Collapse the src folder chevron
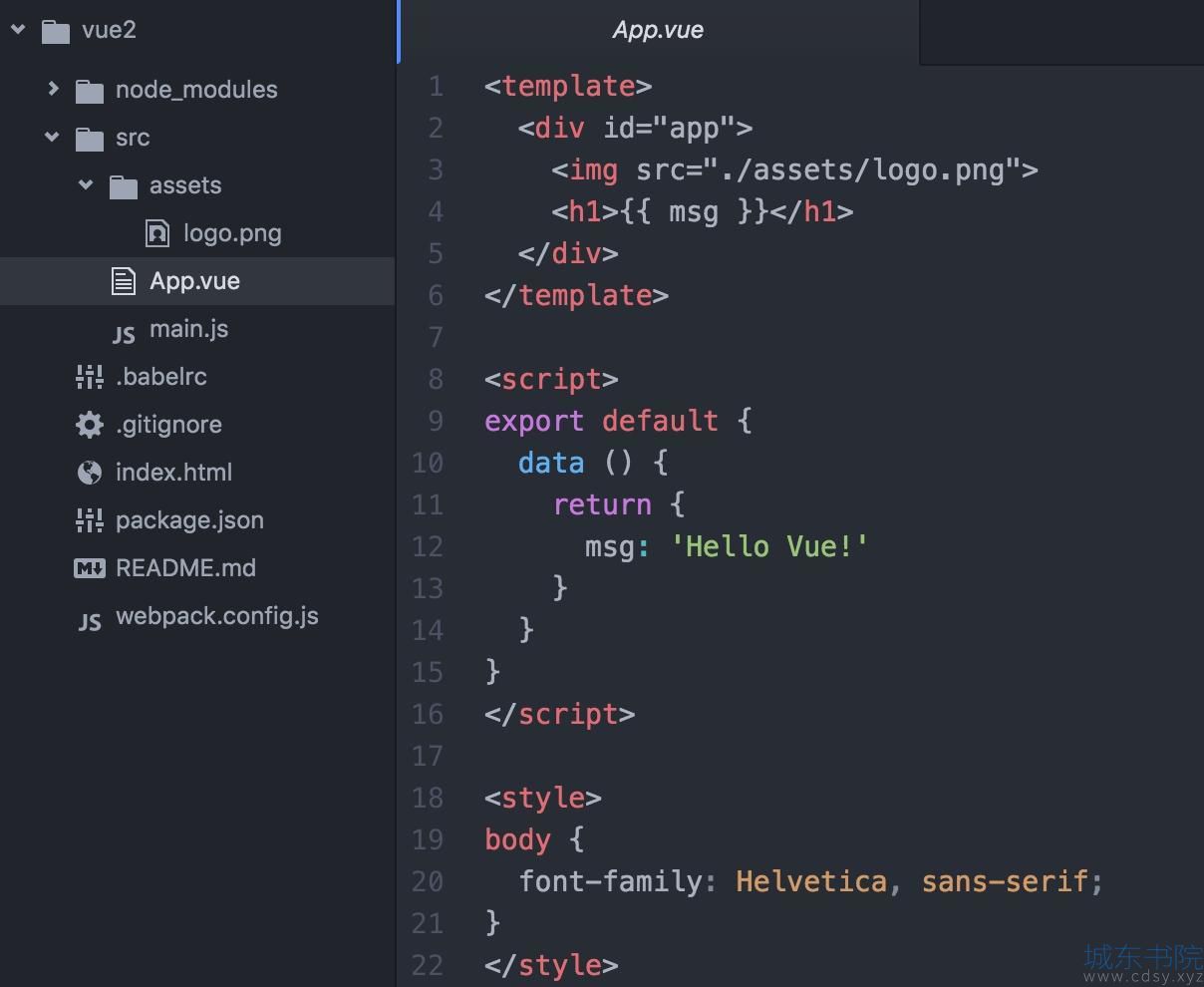The image size is (1204, 987). point(52,138)
